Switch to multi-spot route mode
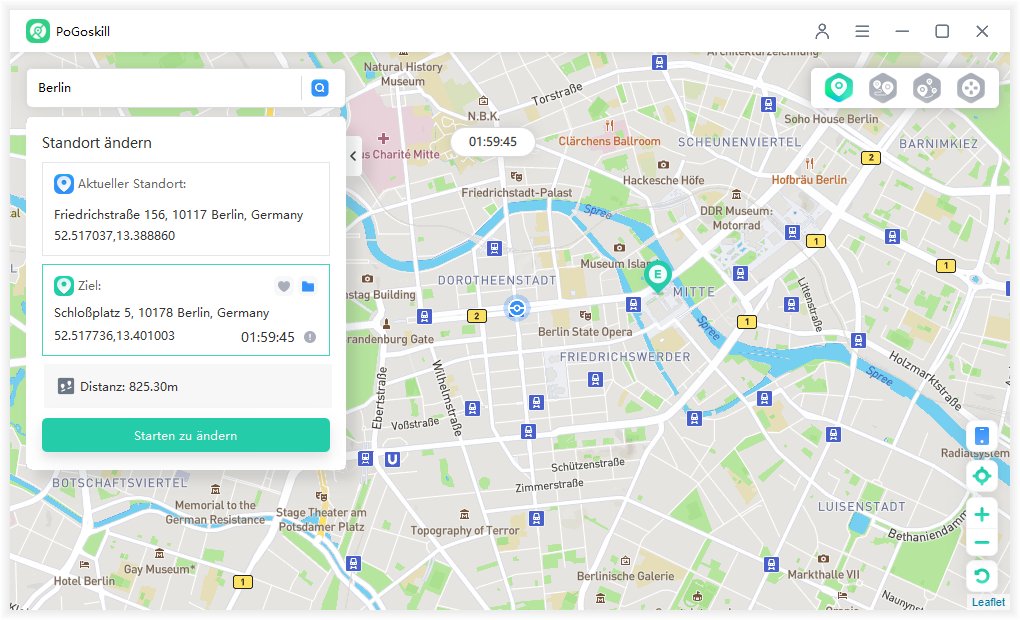Viewport: 1020px width, 620px height. (x=926, y=88)
